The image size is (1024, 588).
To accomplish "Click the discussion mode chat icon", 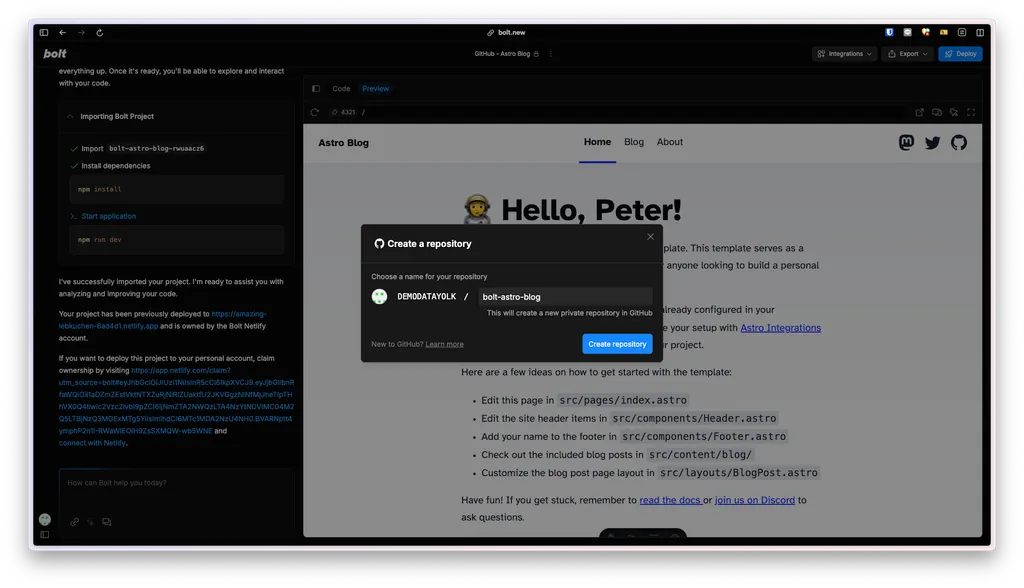I will [106, 522].
